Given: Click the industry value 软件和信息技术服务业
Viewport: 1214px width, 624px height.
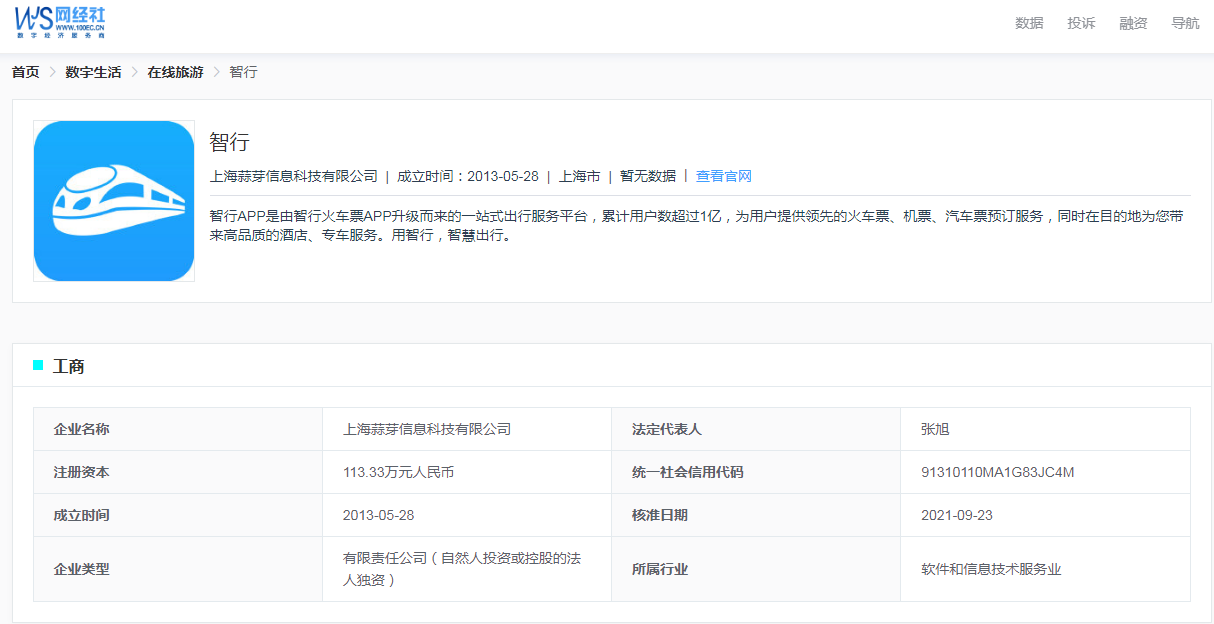Looking at the screenshot, I should coord(991,569).
